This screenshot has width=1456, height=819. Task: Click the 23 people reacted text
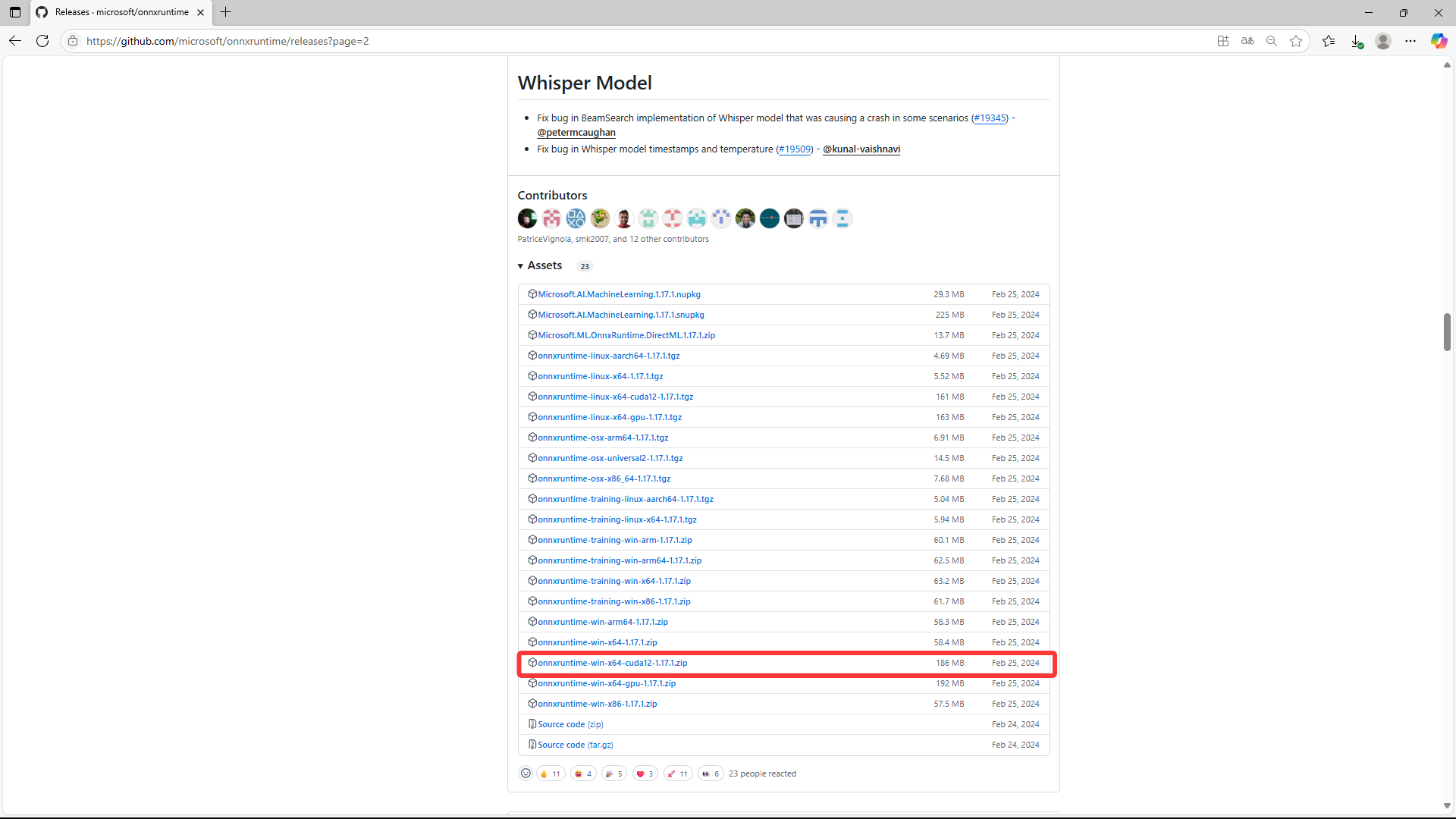point(762,773)
